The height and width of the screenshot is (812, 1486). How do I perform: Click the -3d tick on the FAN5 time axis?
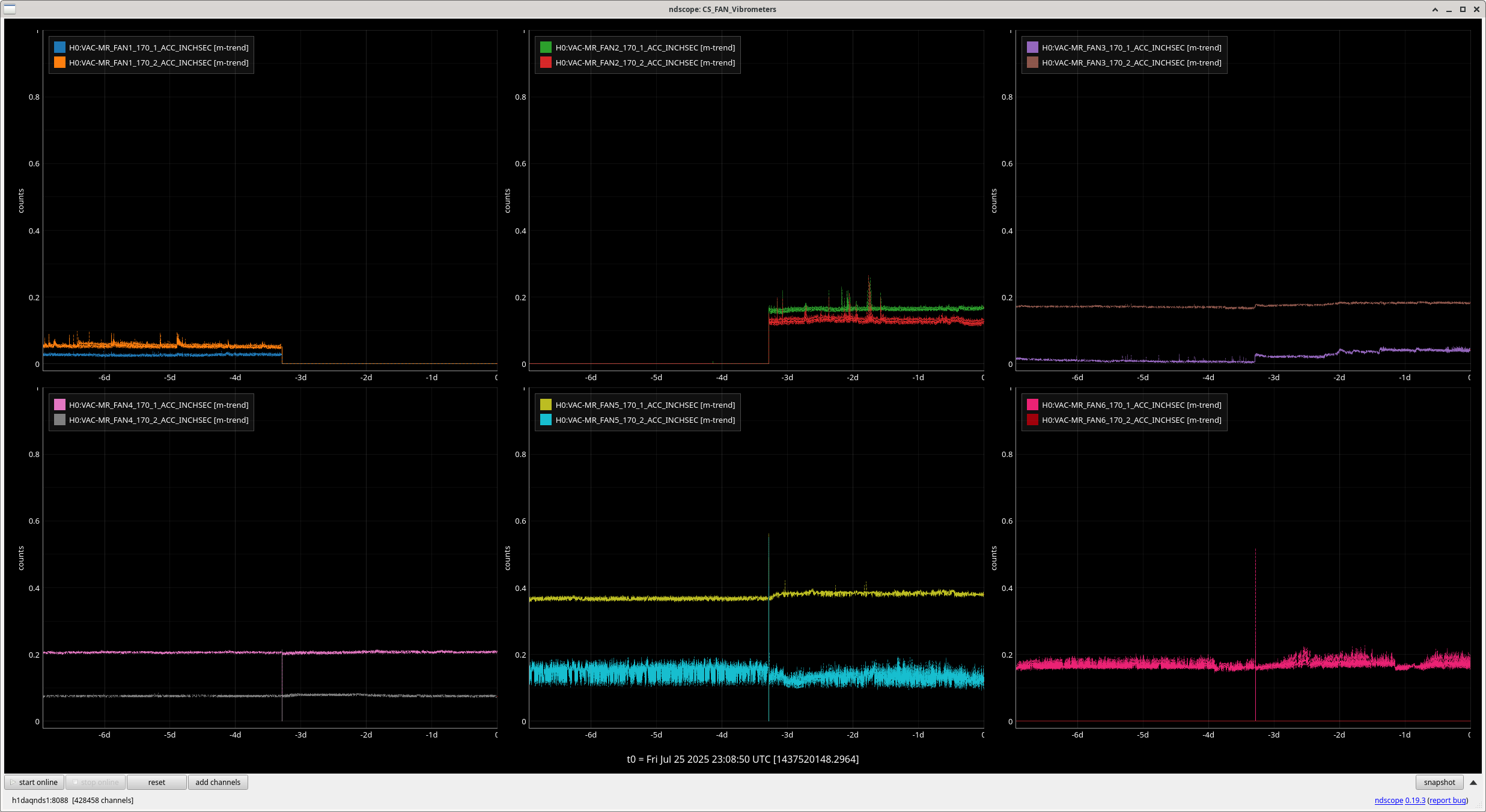[x=787, y=735]
